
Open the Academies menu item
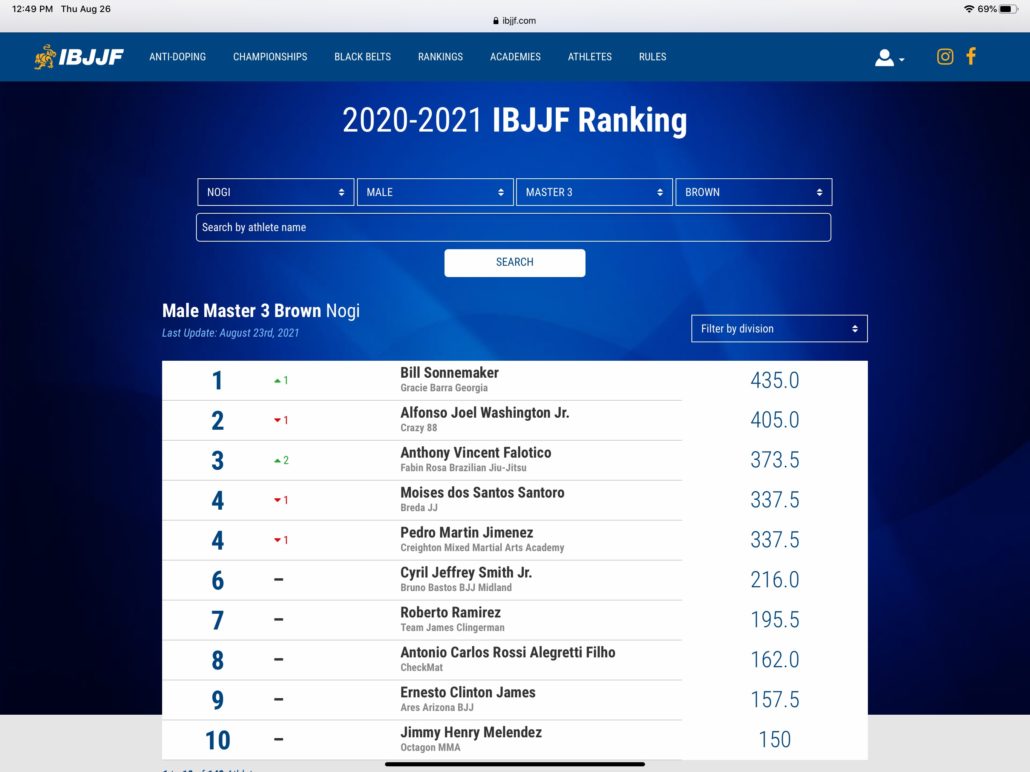point(515,57)
